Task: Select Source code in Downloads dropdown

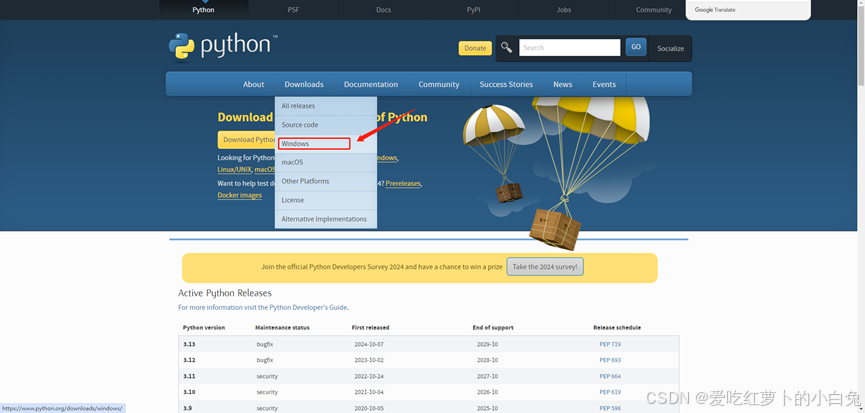Action: point(325,125)
